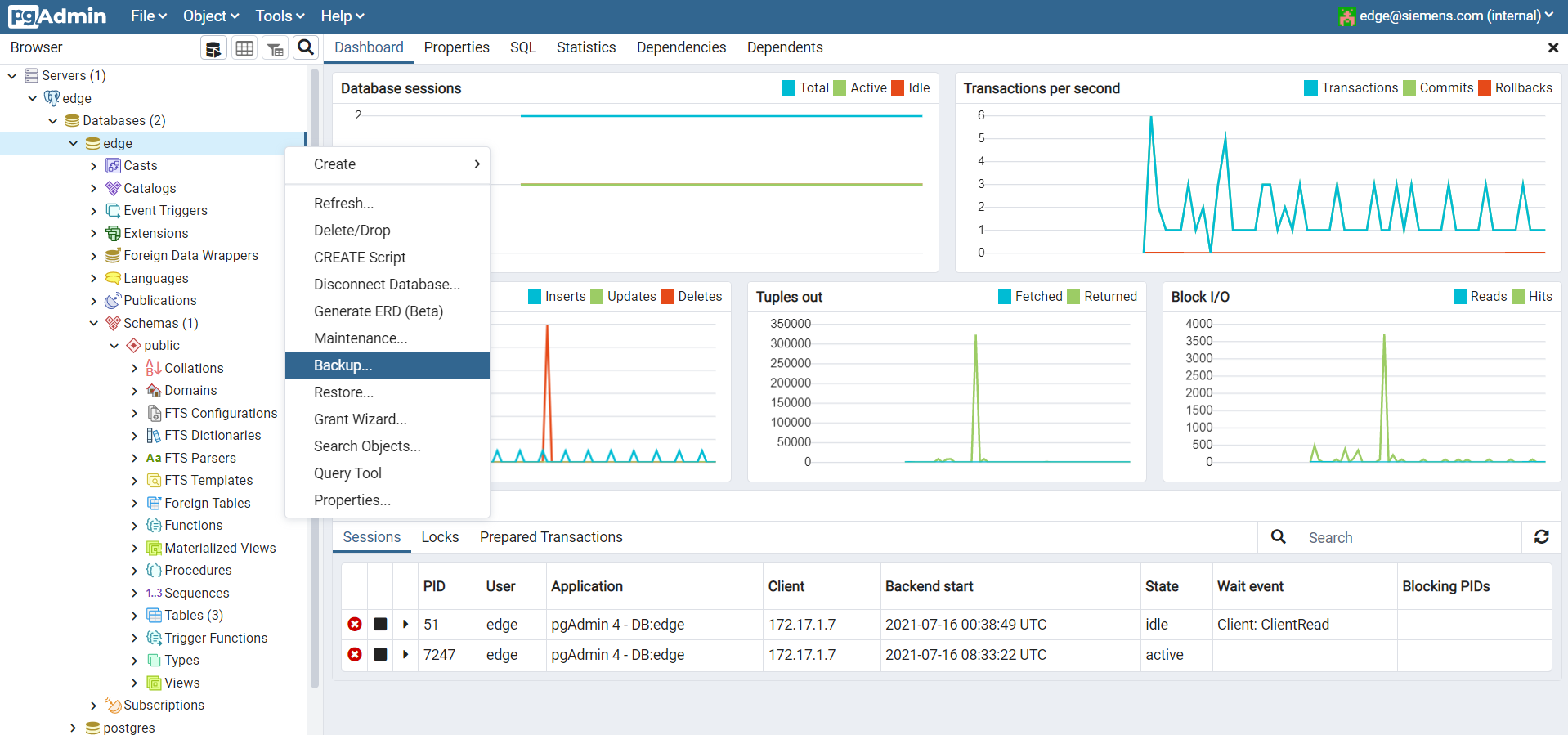This screenshot has height=735, width=1568.
Task: Click the Extensions node icon
Action: pyautogui.click(x=114, y=233)
